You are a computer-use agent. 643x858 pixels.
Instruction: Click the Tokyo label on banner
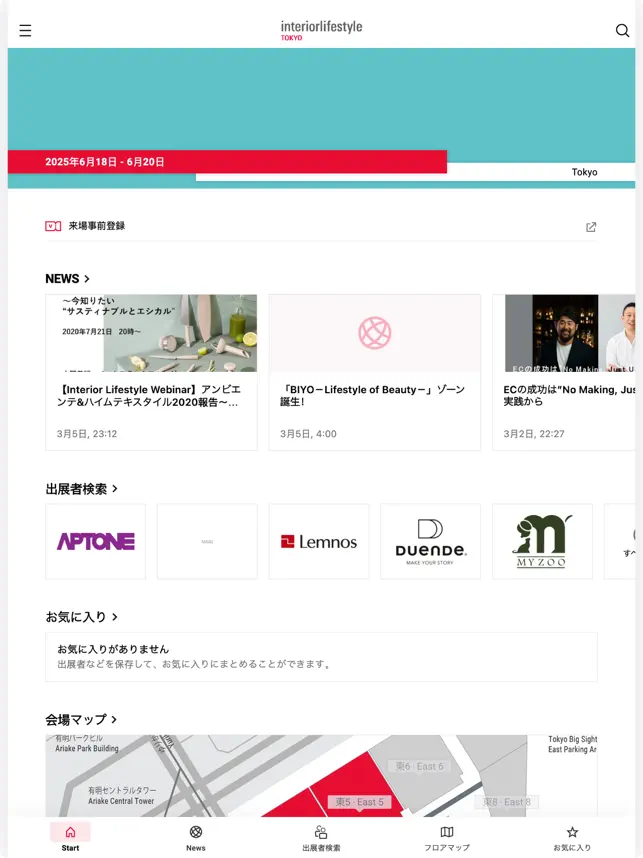pos(584,172)
